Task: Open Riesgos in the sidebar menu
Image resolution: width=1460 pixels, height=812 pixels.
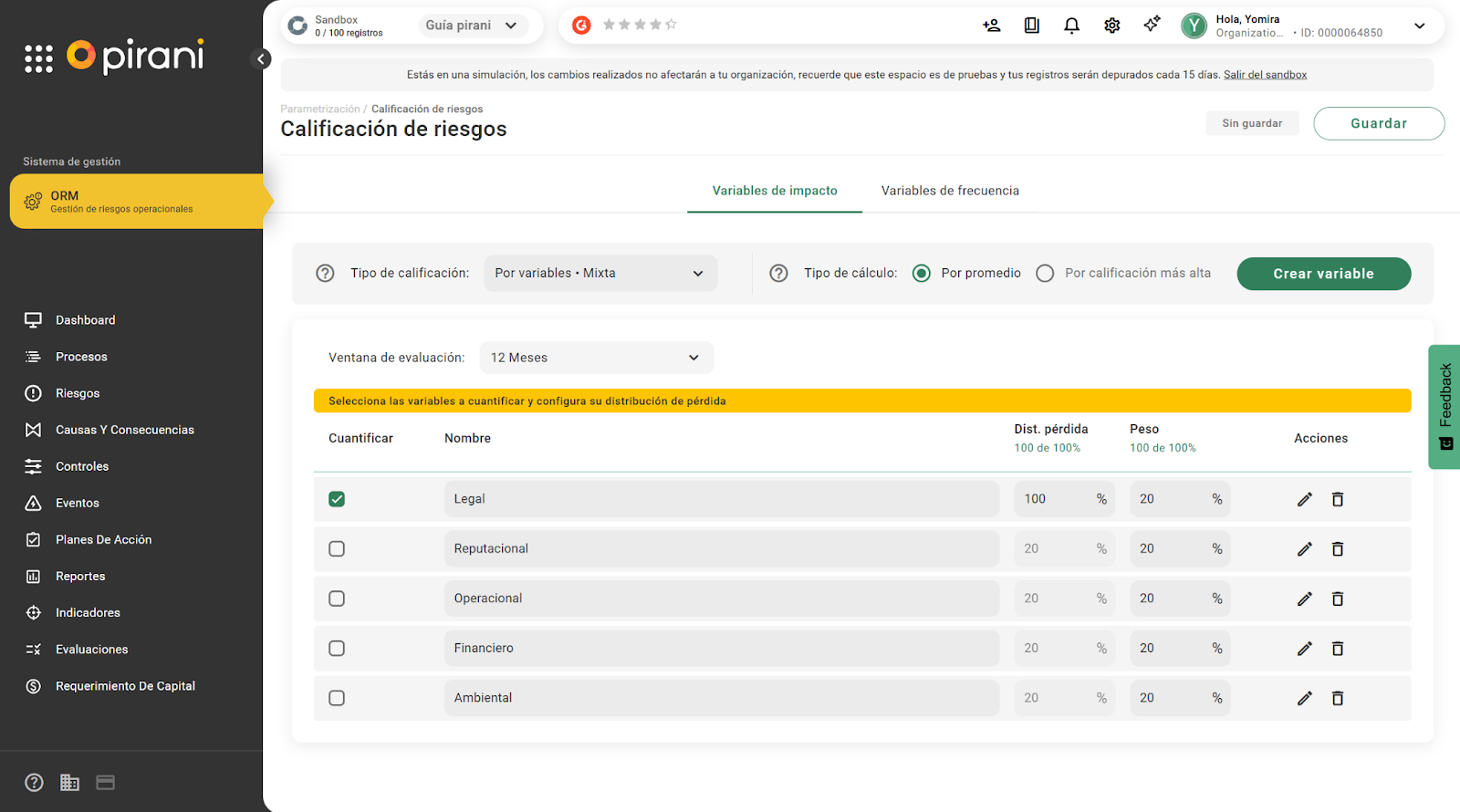Action: 78,393
